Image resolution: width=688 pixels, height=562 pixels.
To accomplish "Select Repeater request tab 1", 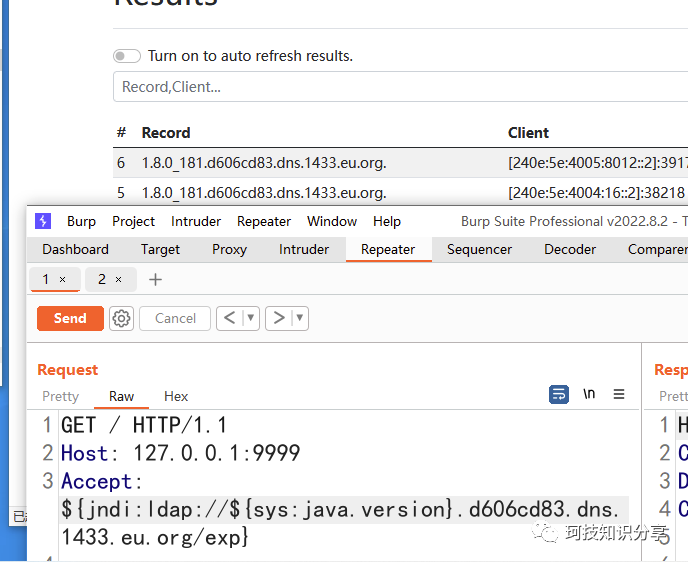I will (46, 279).
